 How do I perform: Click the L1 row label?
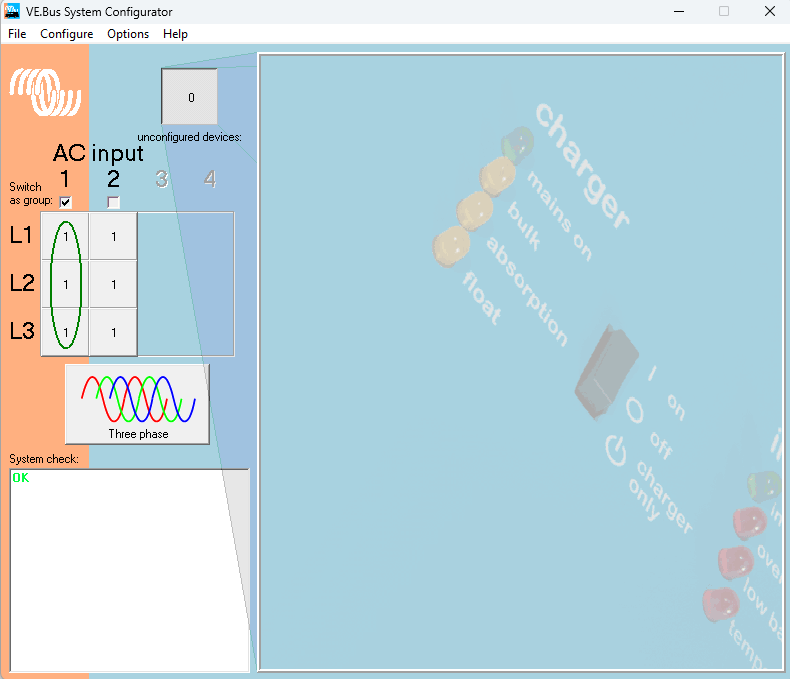coord(21,235)
